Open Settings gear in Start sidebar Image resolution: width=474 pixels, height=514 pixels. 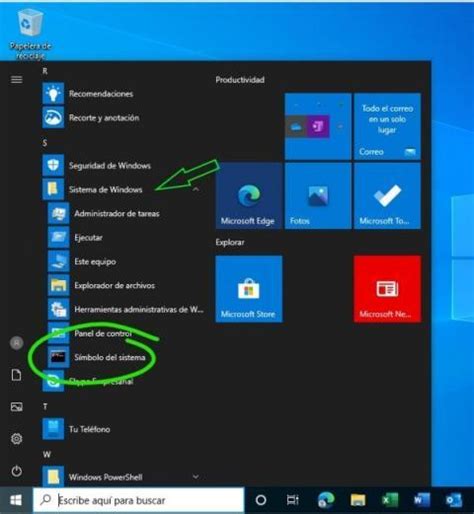coord(17,439)
